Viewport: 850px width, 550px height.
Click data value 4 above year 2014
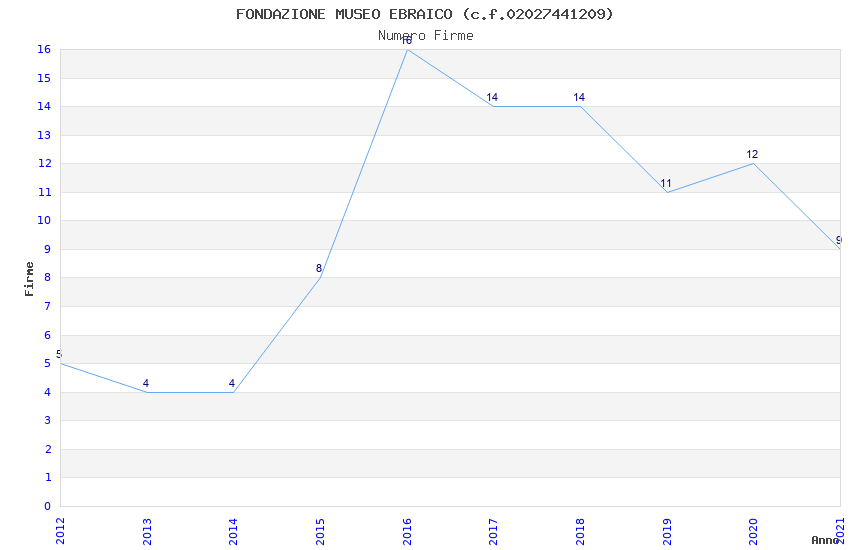(x=232, y=383)
